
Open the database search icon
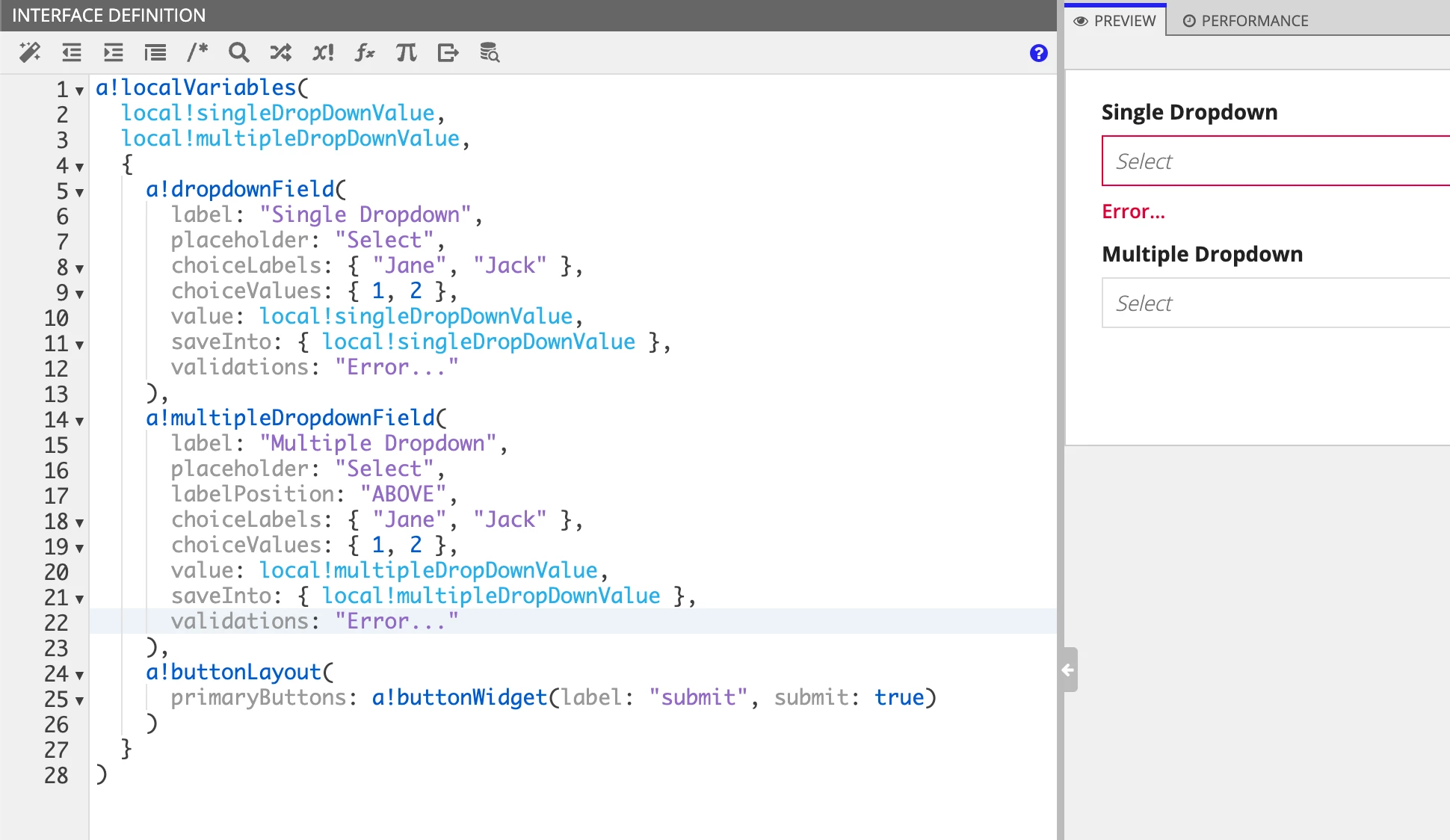pyautogui.click(x=490, y=52)
